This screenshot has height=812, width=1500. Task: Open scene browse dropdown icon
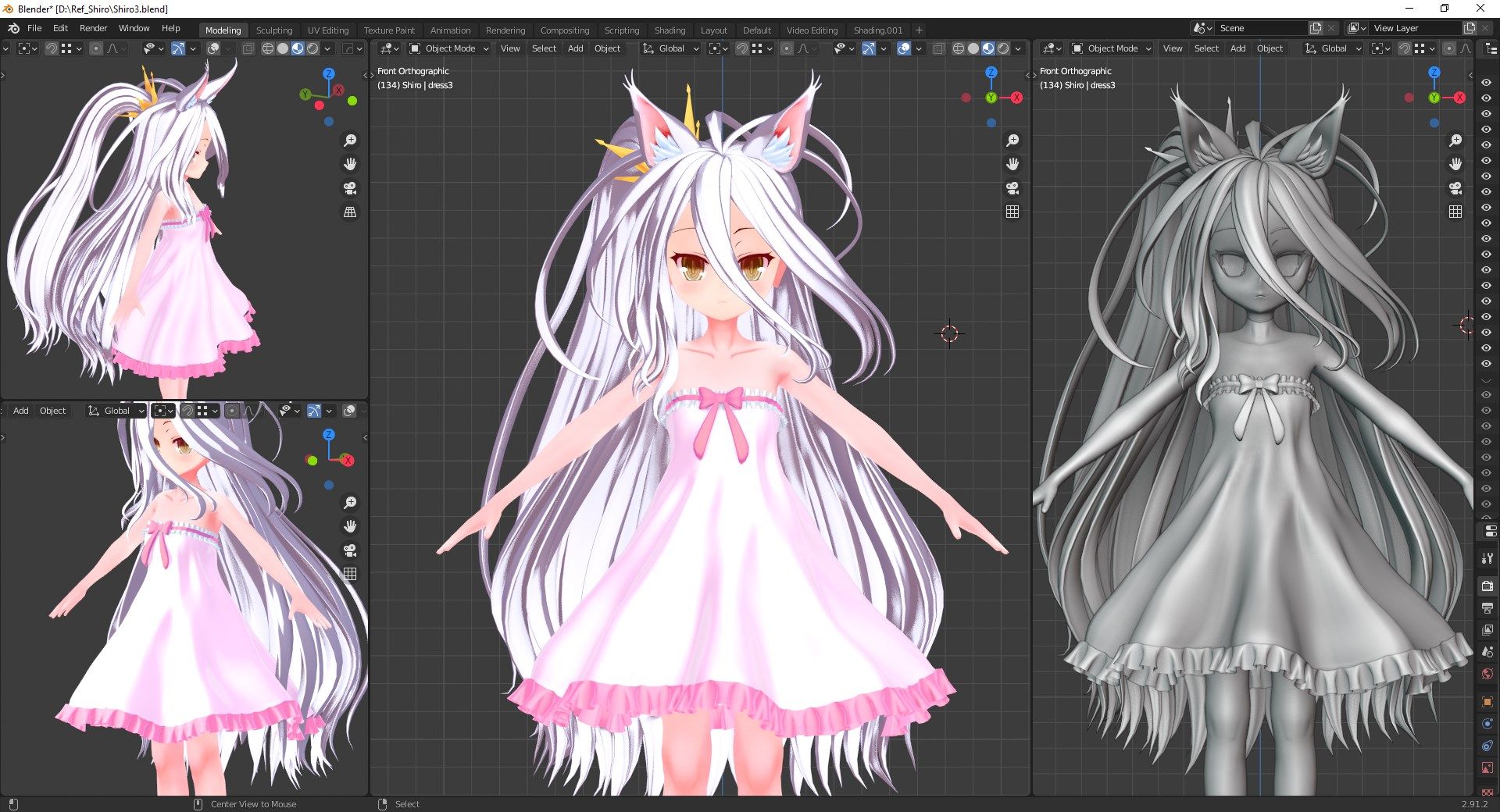[x=1203, y=28]
